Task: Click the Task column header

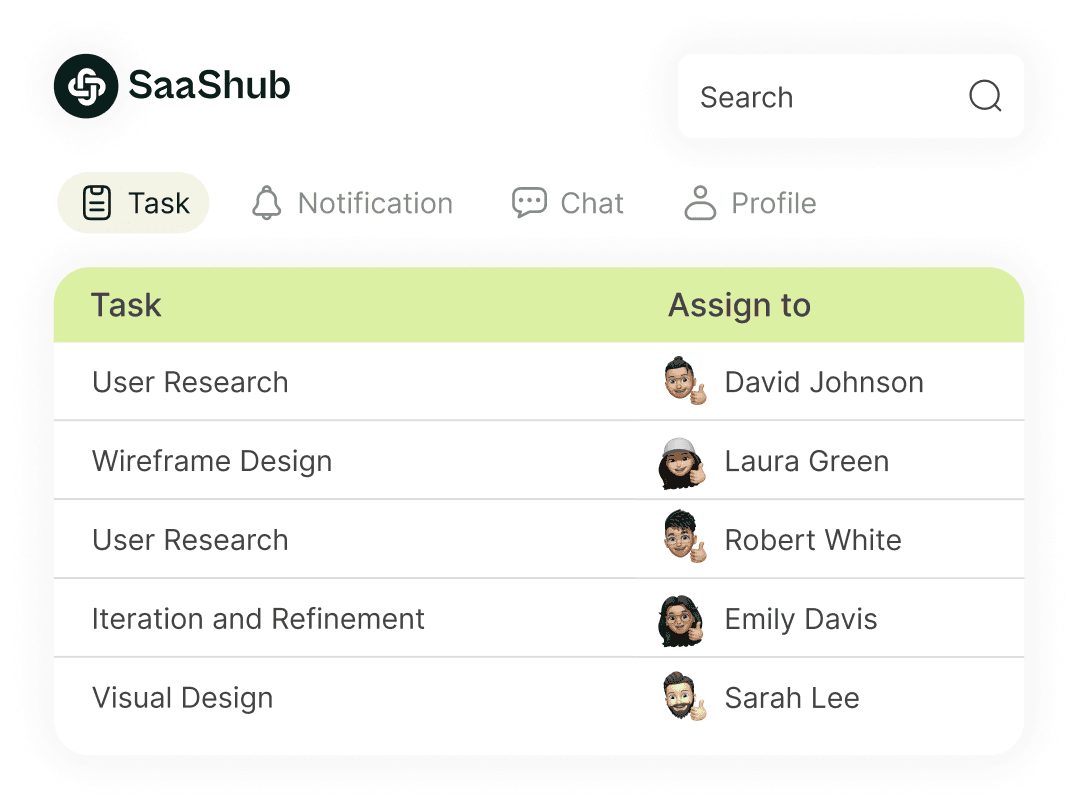Action: point(126,306)
